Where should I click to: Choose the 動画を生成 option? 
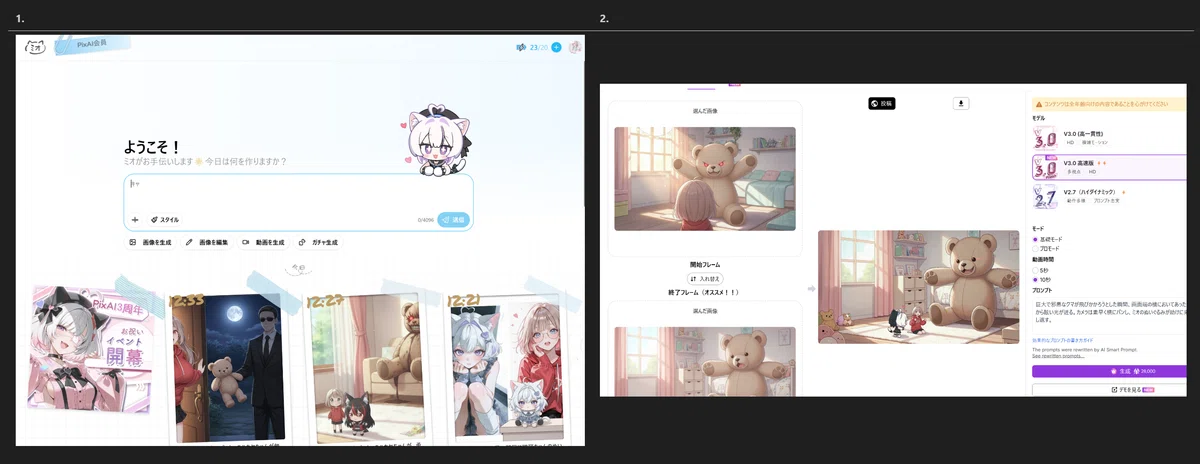pyautogui.click(x=262, y=243)
